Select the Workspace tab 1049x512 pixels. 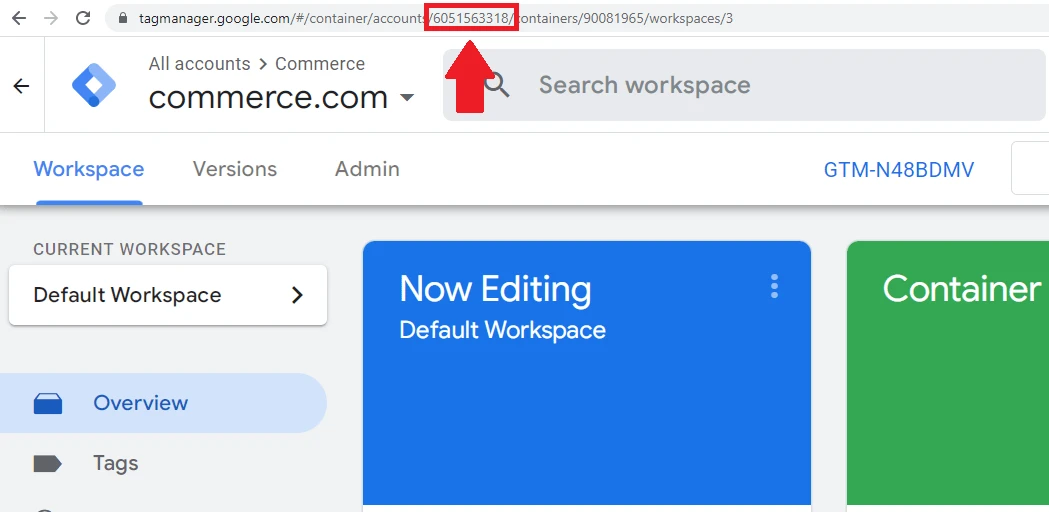click(89, 170)
